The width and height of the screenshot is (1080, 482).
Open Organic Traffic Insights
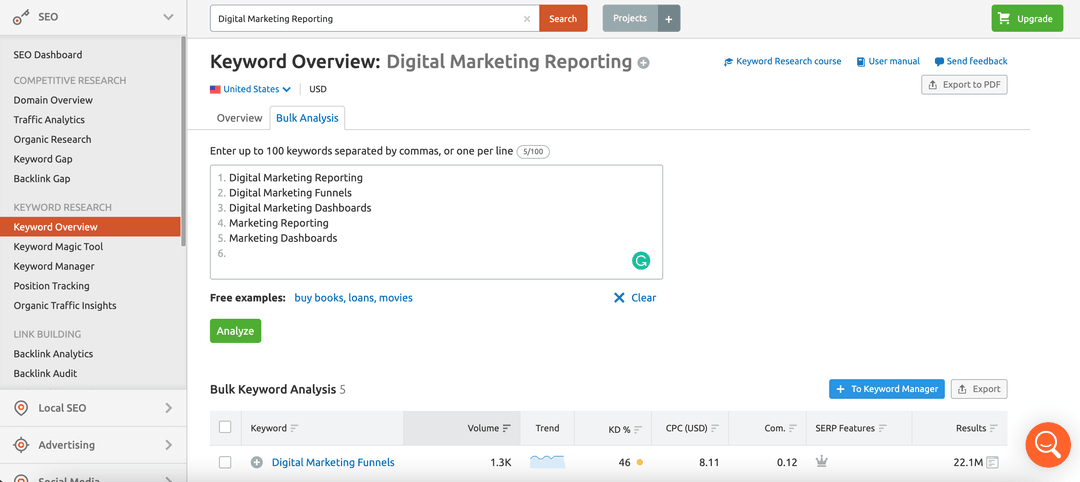pyautogui.click(x=65, y=305)
